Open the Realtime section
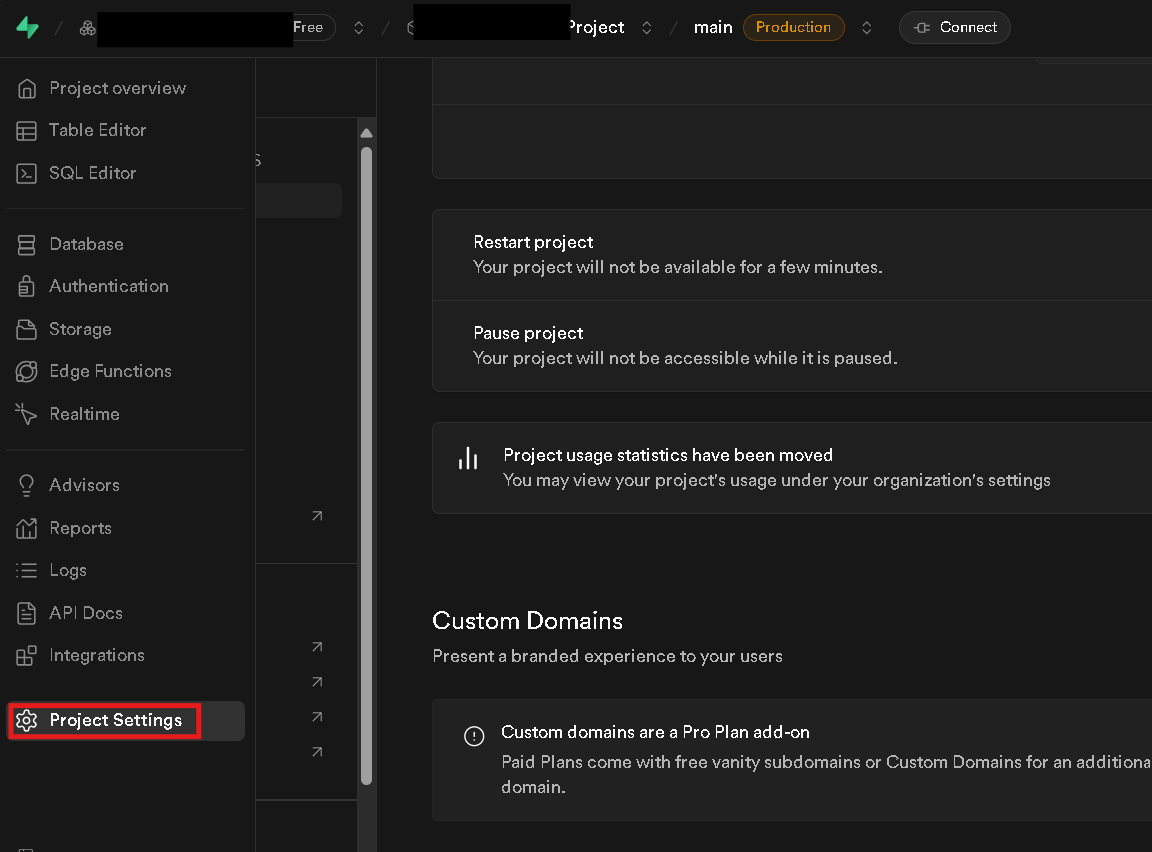1152x852 pixels. tap(85, 413)
